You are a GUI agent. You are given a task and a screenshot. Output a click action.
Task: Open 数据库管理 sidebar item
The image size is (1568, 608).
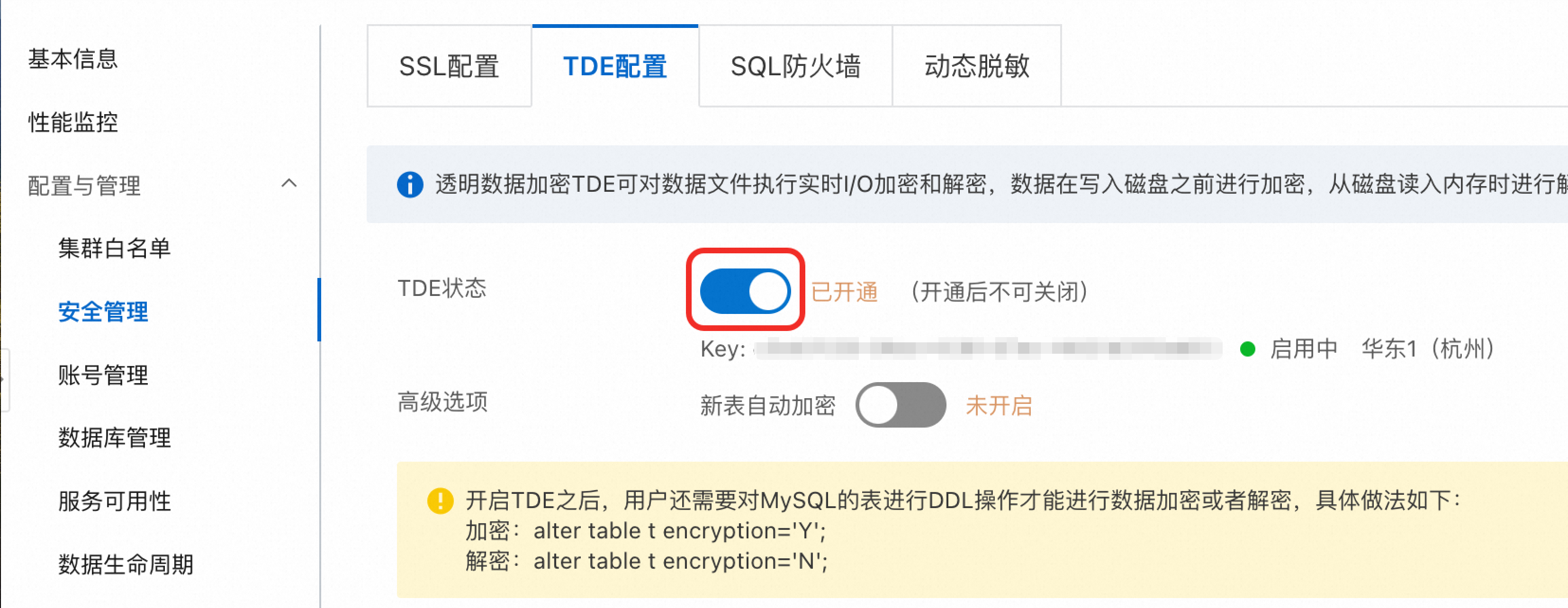[x=115, y=438]
